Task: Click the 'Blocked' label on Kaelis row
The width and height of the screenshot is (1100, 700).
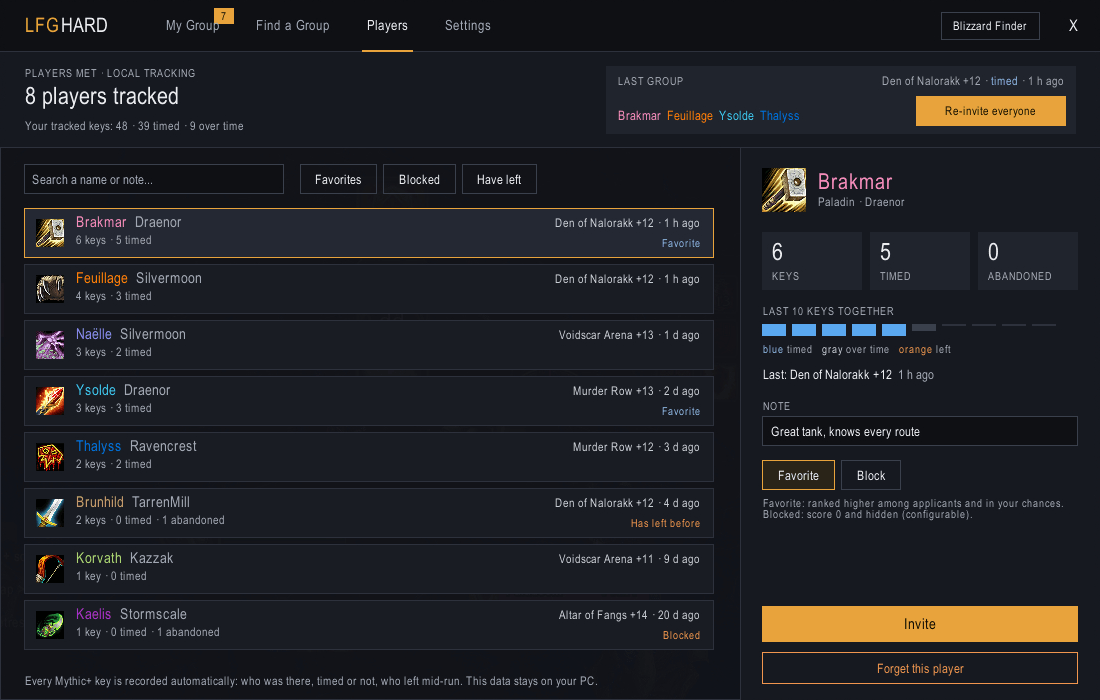Action: (681, 635)
